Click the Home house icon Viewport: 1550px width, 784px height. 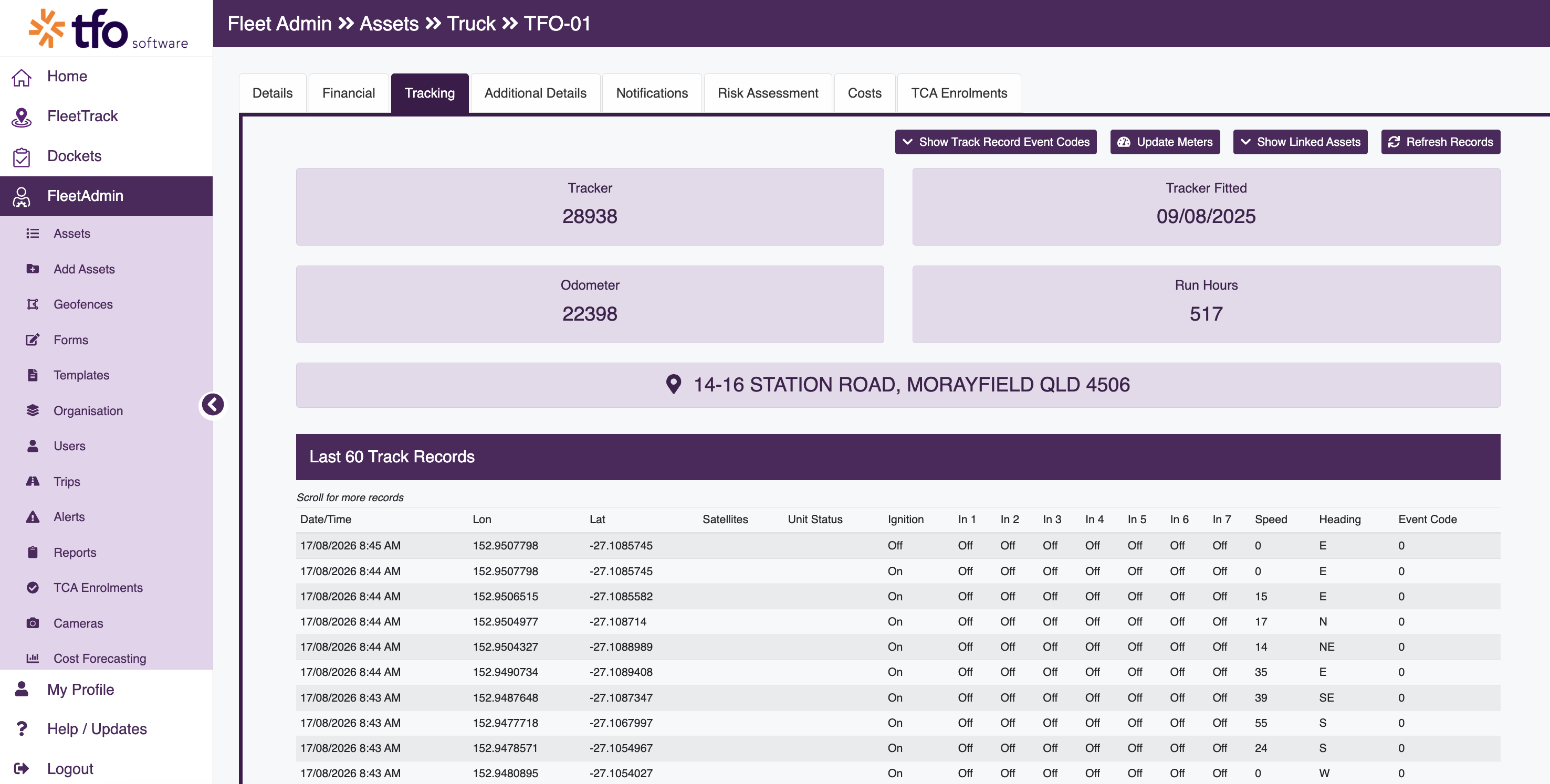22,77
